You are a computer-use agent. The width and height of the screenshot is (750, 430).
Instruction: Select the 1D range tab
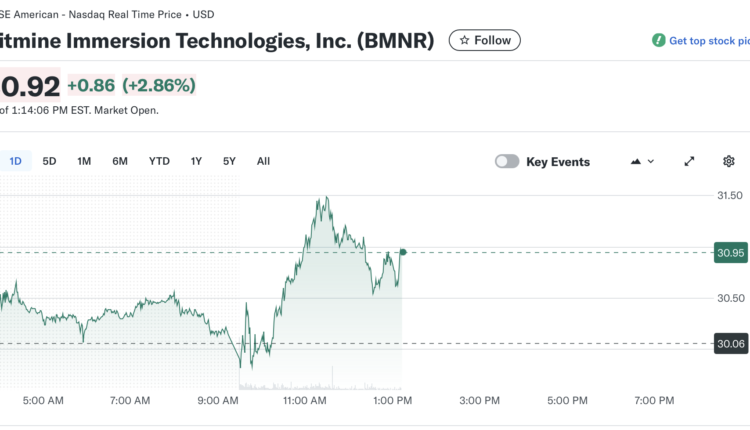click(16, 161)
